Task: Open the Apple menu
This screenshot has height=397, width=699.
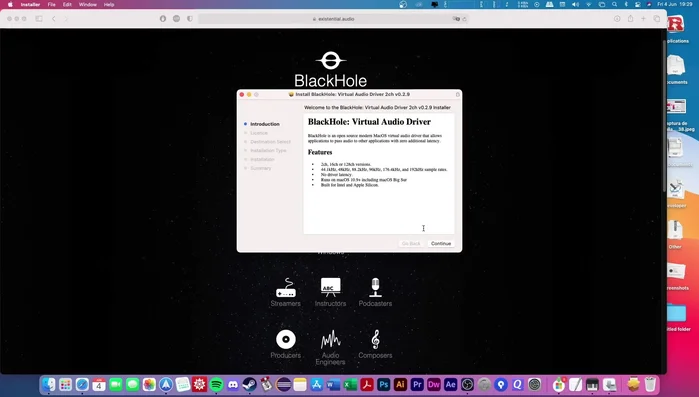Action: point(10,4)
